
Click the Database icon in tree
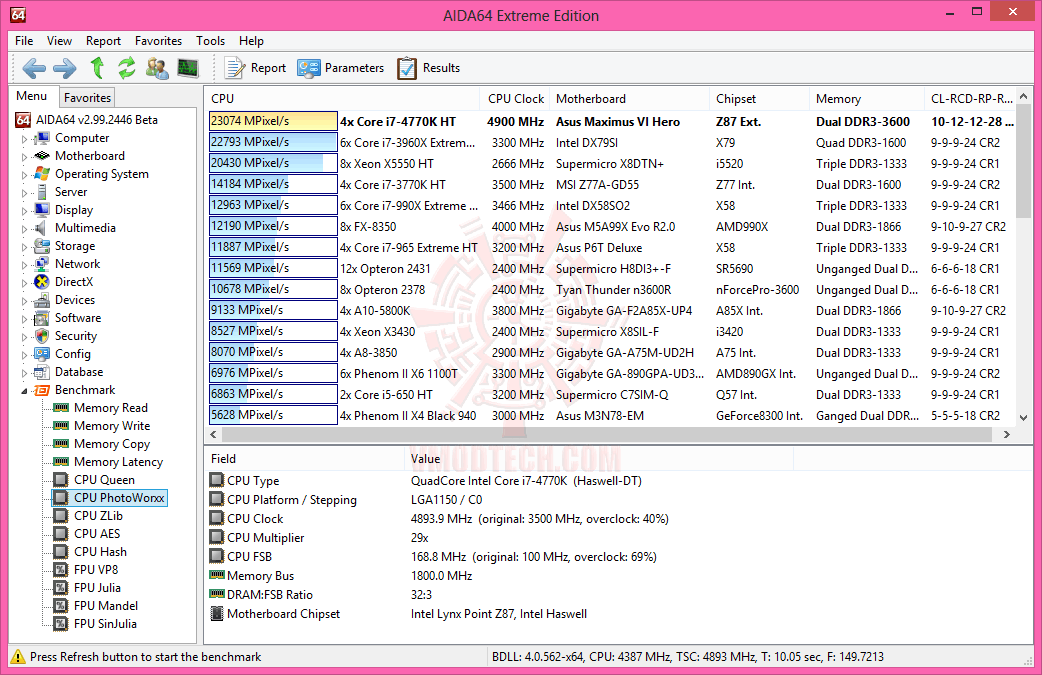pyautogui.click(x=43, y=372)
